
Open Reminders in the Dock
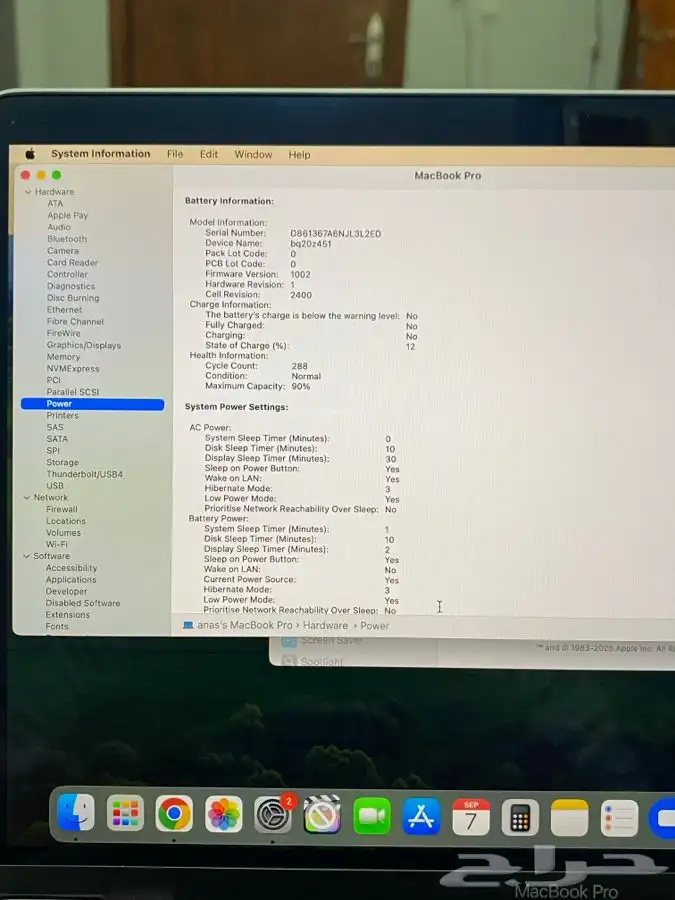[x=619, y=818]
